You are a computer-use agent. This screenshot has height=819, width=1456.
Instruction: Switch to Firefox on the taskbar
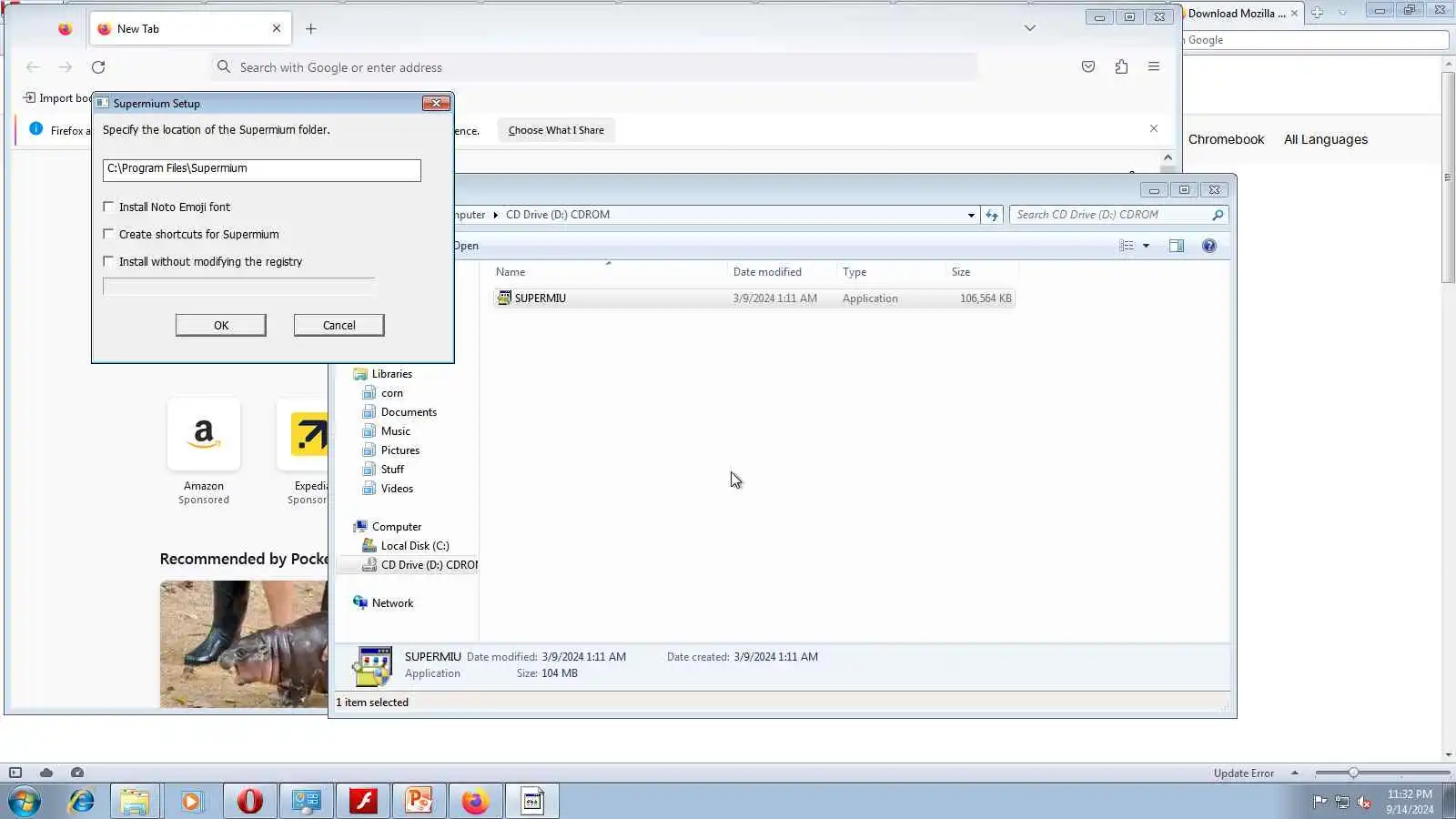coord(475,802)
